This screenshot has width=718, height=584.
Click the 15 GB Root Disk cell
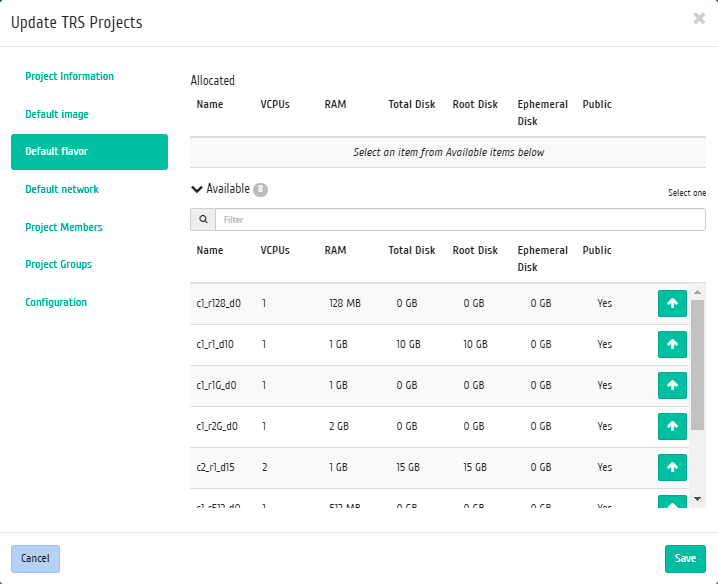475,467
